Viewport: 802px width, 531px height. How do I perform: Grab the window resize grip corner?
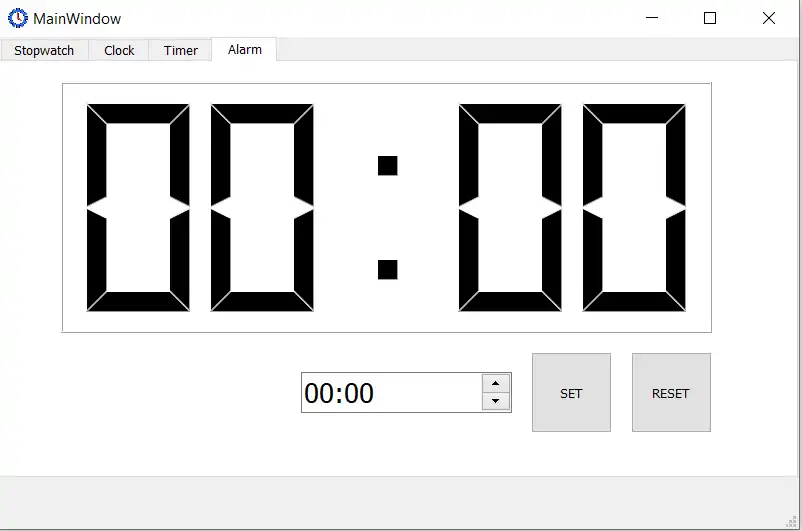click(791, 522)
